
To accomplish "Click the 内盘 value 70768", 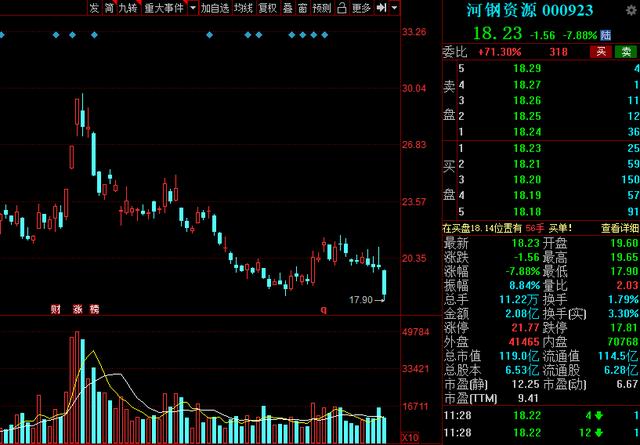I will tap(623, 342).
